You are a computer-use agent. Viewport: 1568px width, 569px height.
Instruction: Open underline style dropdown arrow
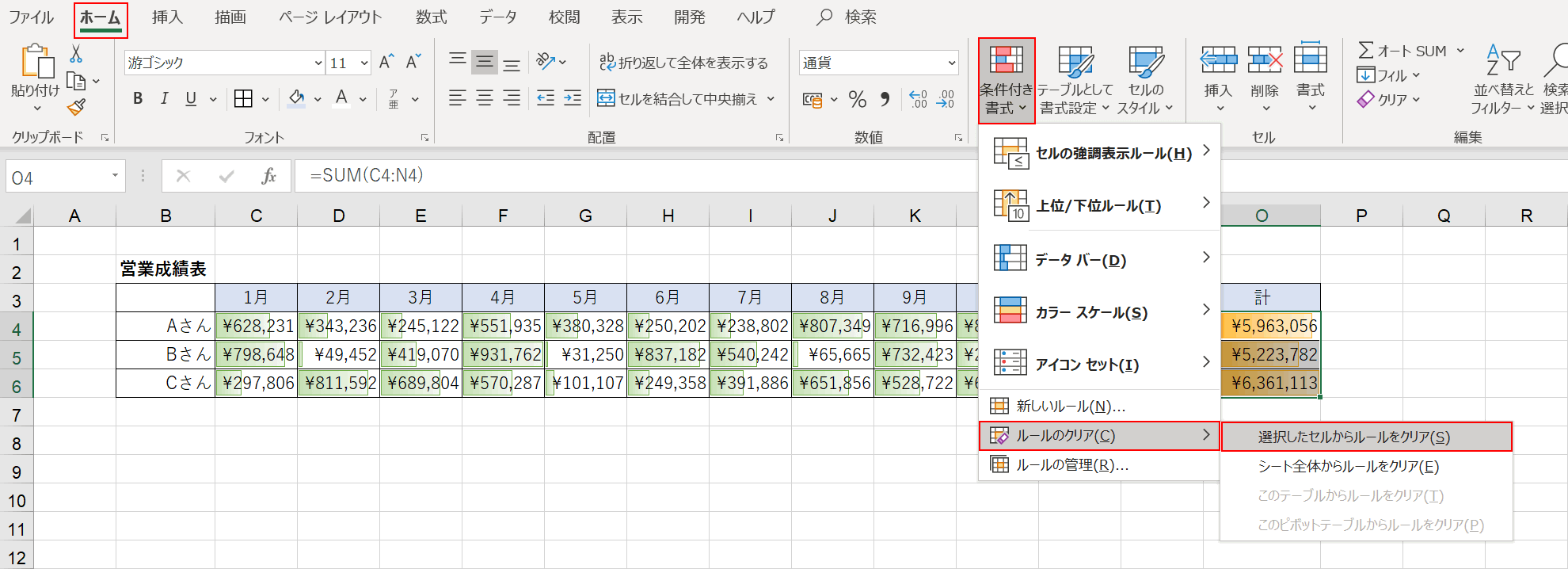[x=213, y=99]
